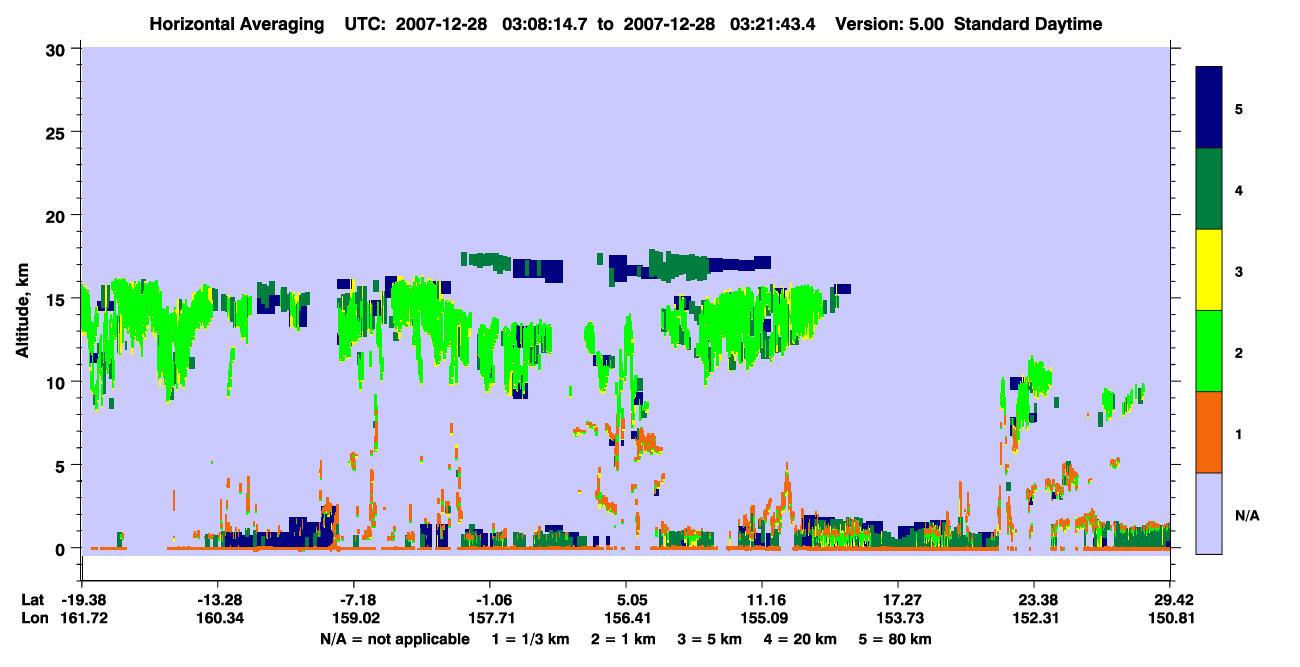Click longitude value 159.02
1300x667 pixels.
point(355,619)
